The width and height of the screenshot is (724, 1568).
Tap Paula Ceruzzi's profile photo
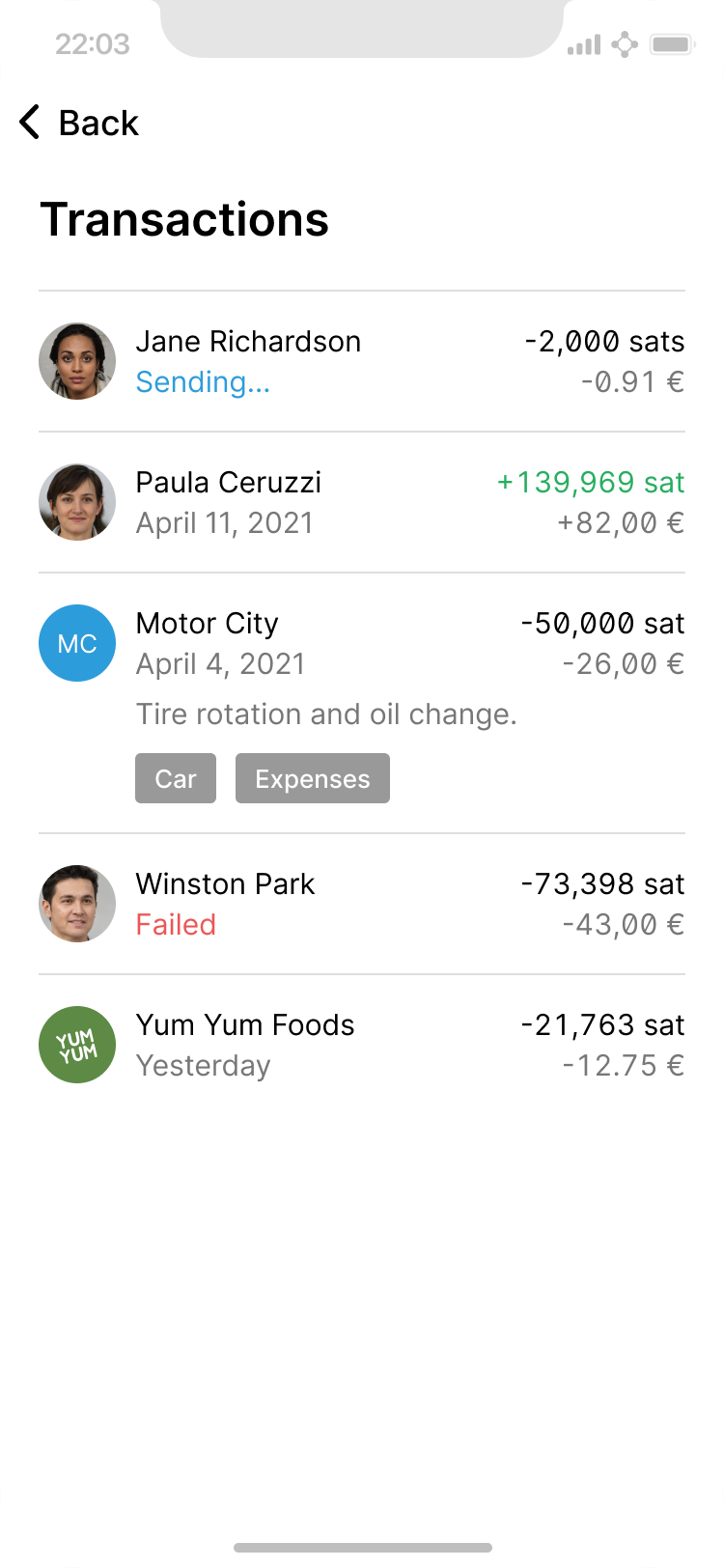tap(77, 502)
